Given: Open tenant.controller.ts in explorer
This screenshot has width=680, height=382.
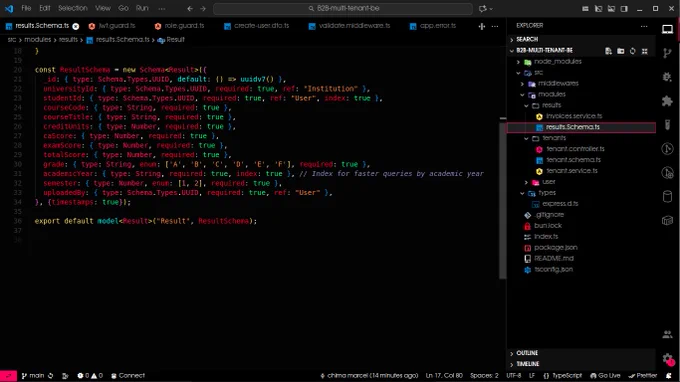Looking at the screenshot, I should pos(575,149).
